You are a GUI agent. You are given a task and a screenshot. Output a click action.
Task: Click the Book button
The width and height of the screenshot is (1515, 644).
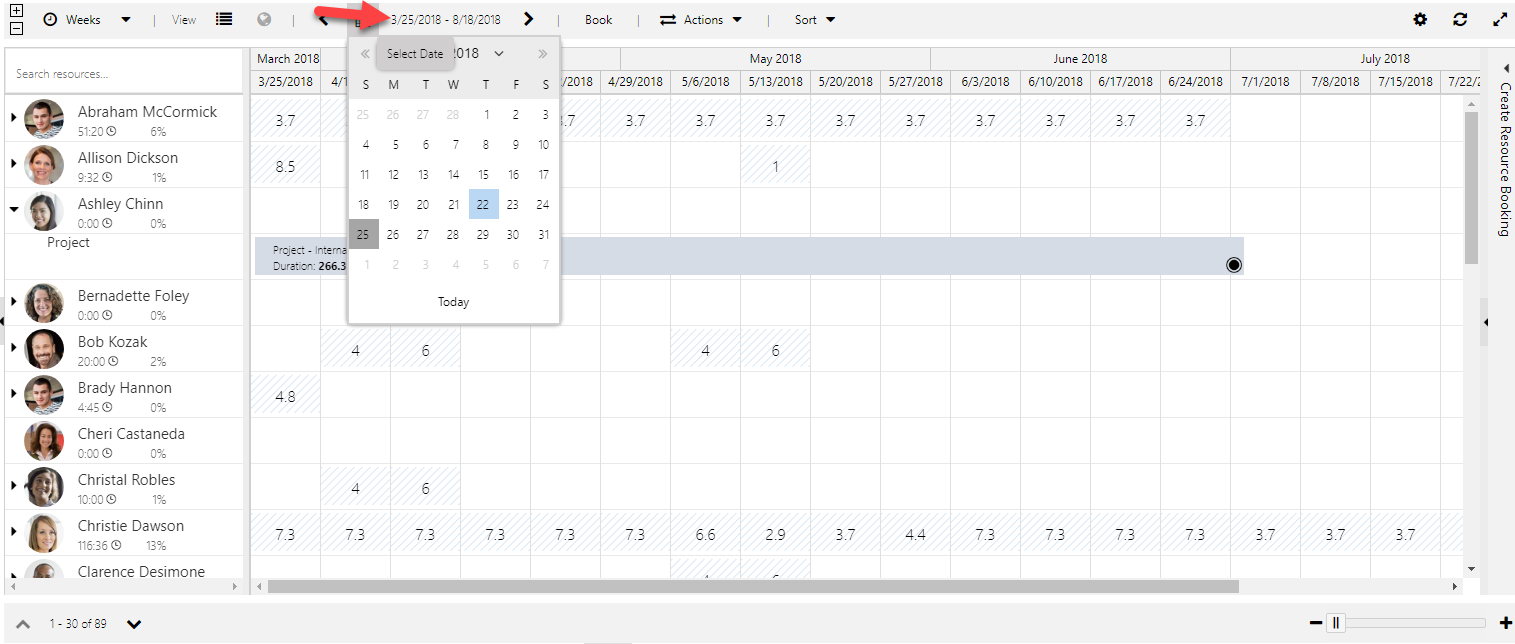coord(598,19)
